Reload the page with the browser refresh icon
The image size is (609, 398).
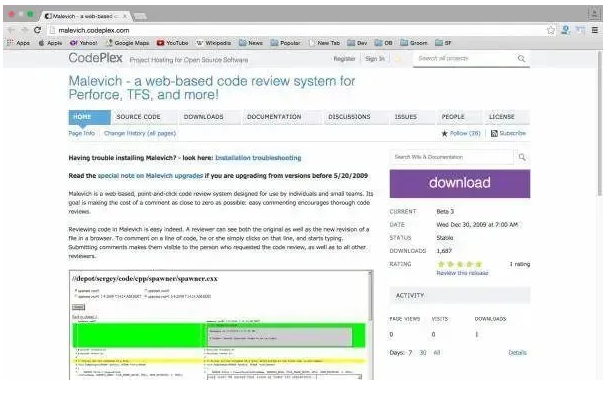point(37,30)
